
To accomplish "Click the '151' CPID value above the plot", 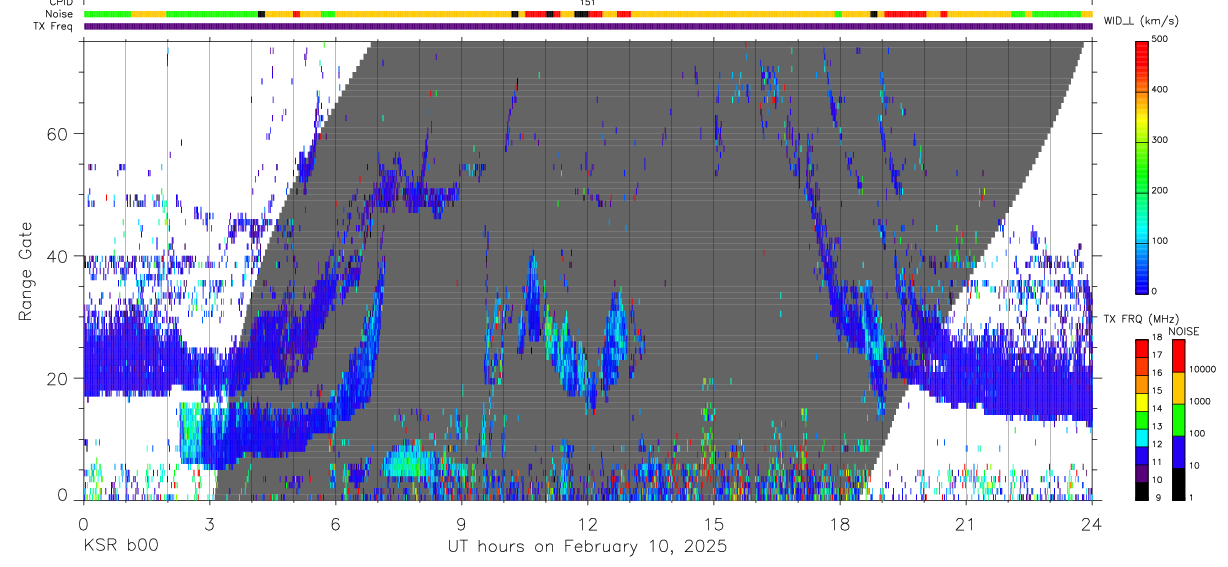I will [587, 3].
